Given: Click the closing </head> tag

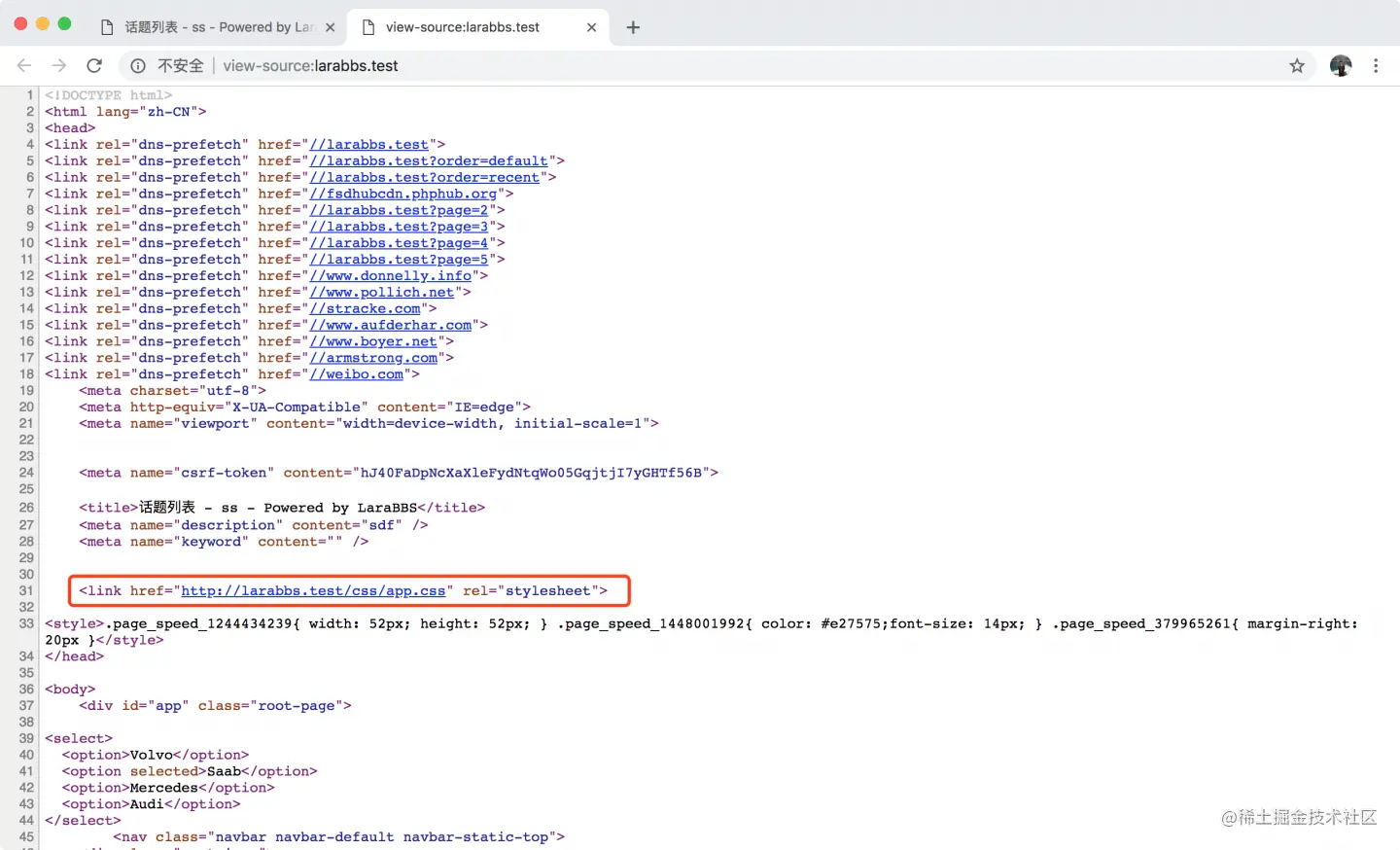Looking at the screenshot, I should tap(74, 656).
